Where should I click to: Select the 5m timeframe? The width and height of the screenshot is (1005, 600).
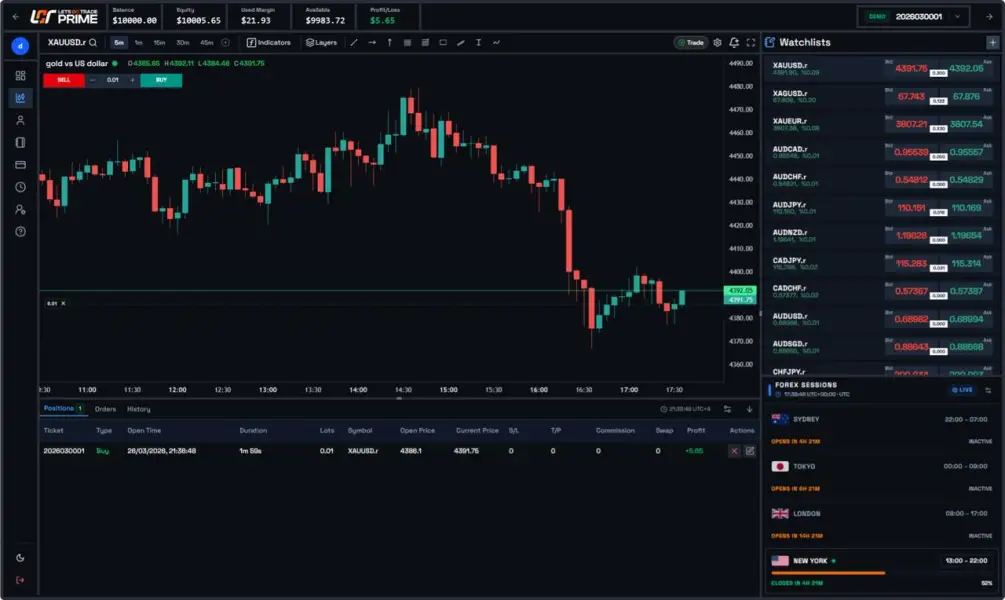119,43
